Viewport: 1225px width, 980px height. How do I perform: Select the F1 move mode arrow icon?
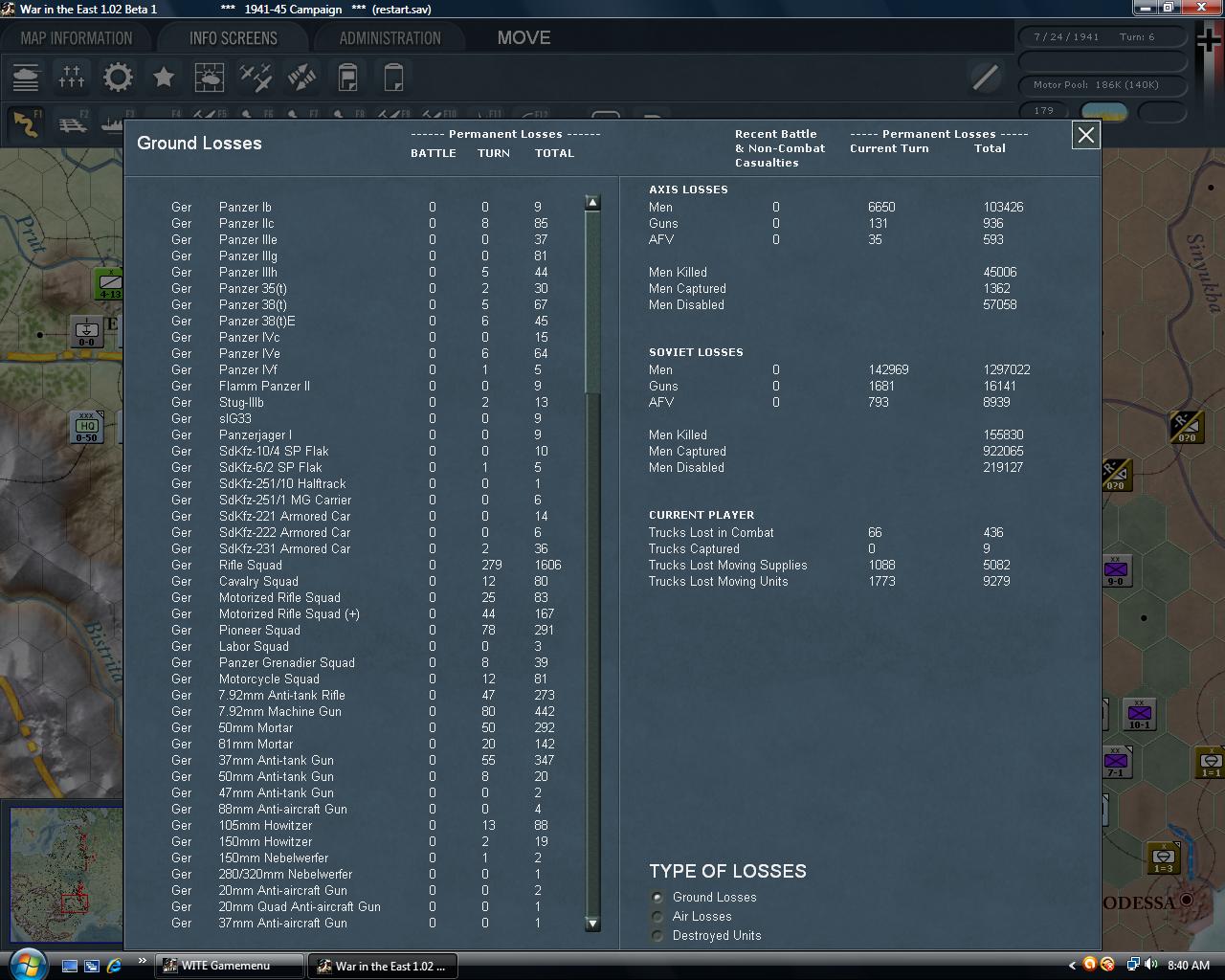(x=27, y=124)
